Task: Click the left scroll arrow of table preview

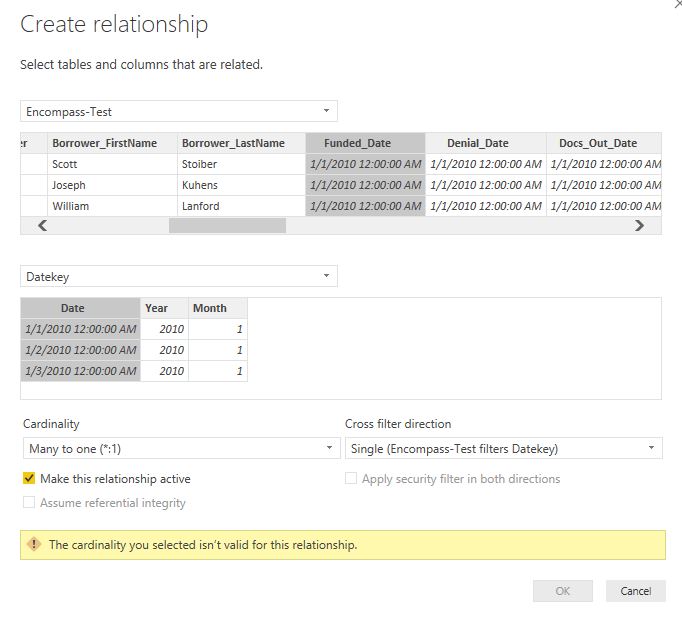Action: pos(43,226)
